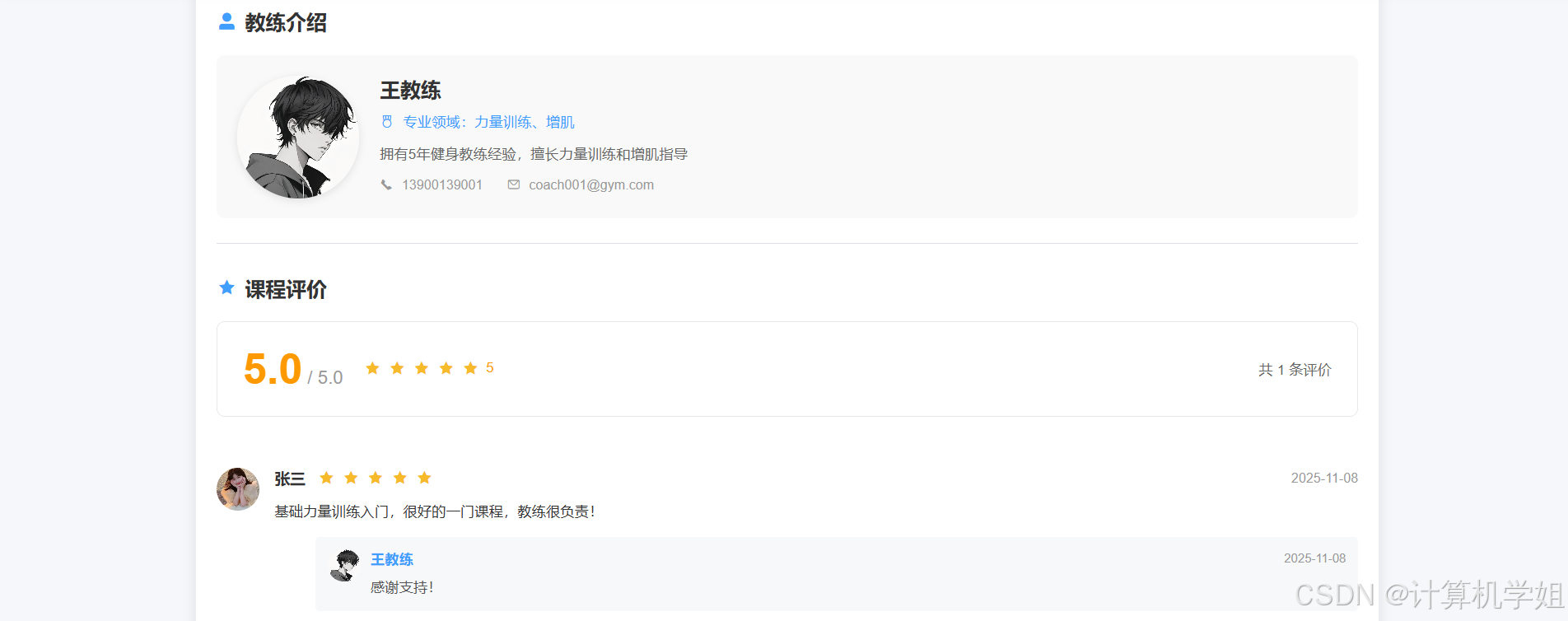1568x621 pixels.
Task: Click the envelope icon beside coach email
Action: pos(514,184)
